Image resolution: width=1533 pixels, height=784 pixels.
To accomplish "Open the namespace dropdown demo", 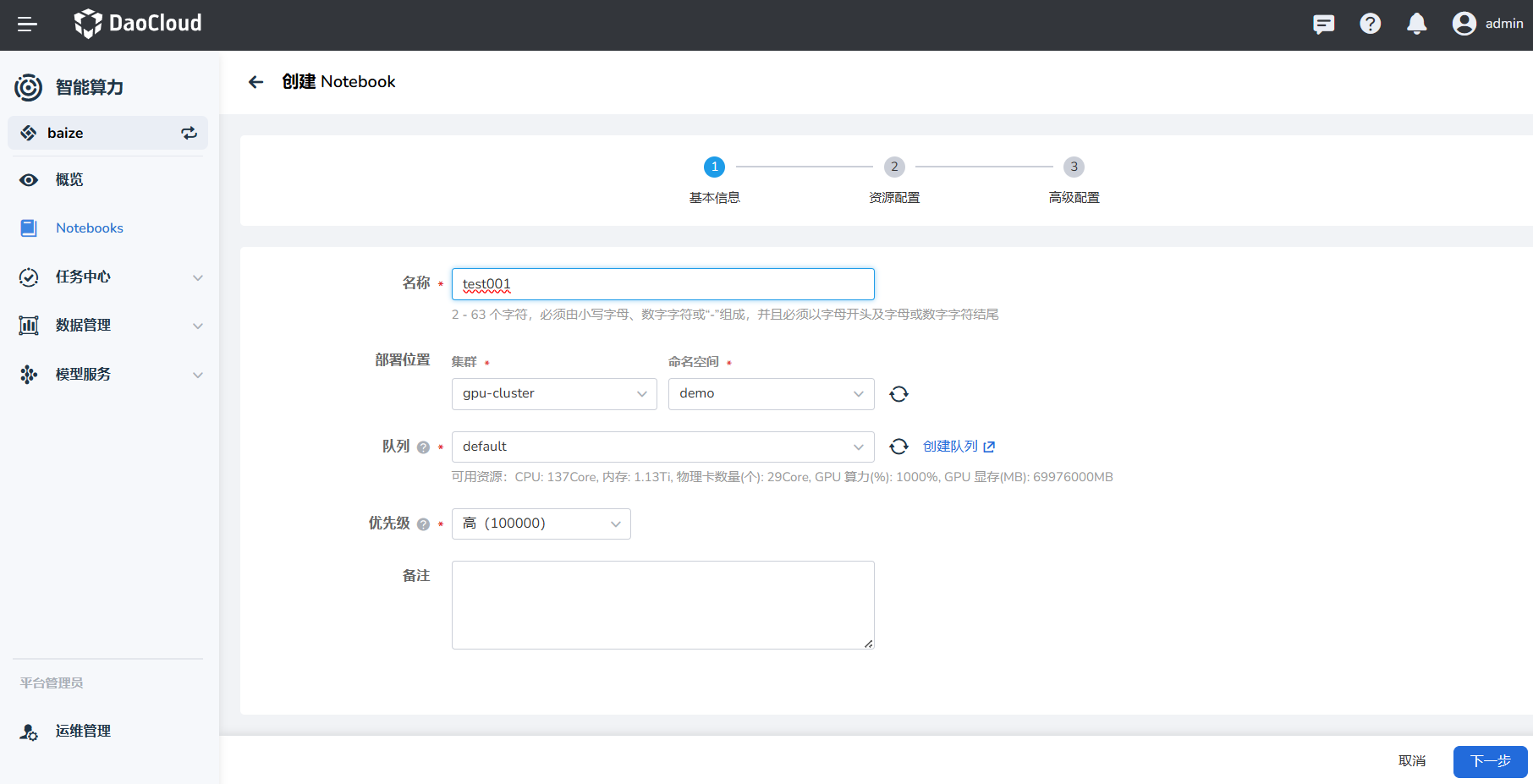I will click(770, 394).
